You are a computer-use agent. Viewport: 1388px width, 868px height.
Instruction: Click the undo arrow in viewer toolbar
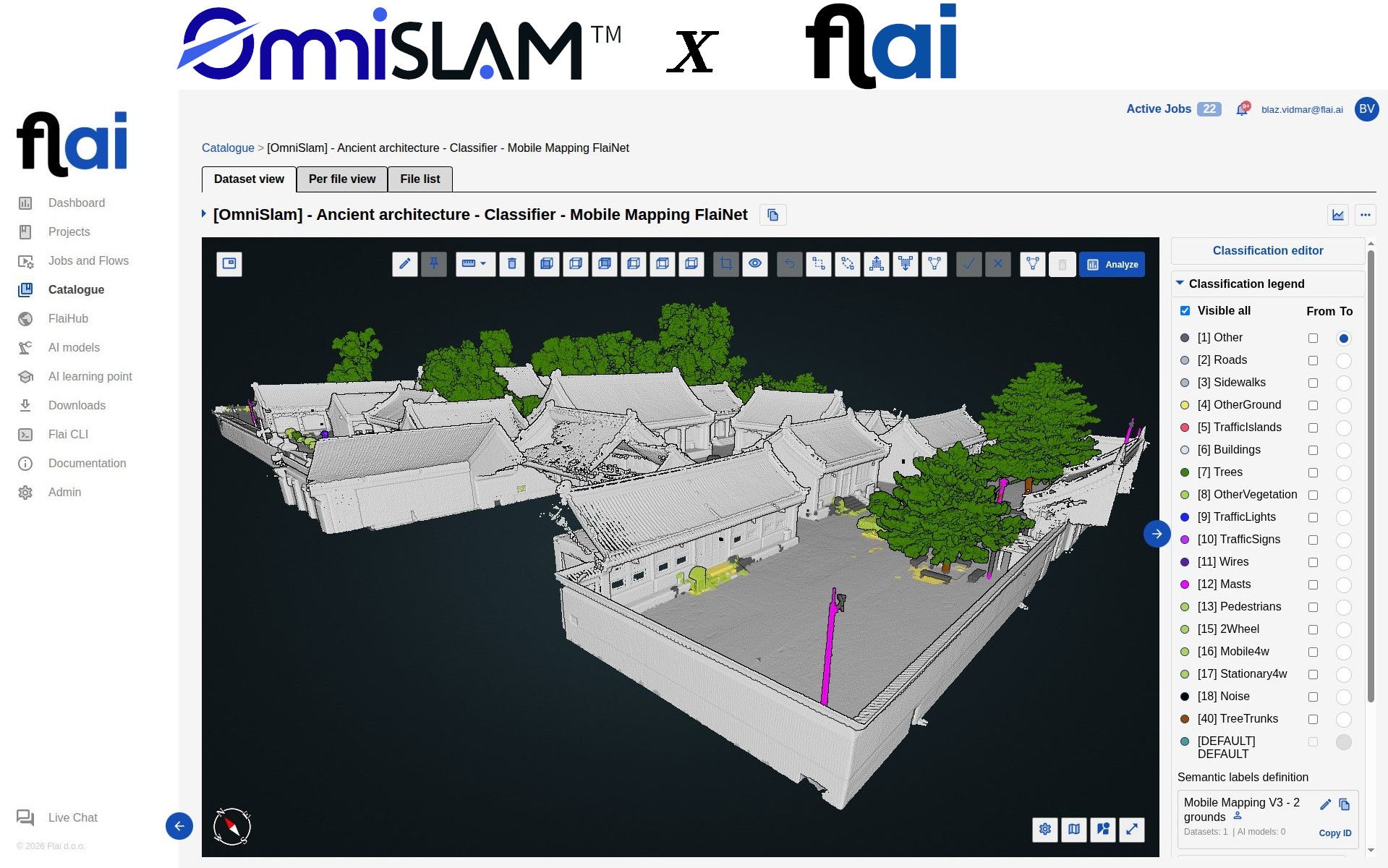790,264
